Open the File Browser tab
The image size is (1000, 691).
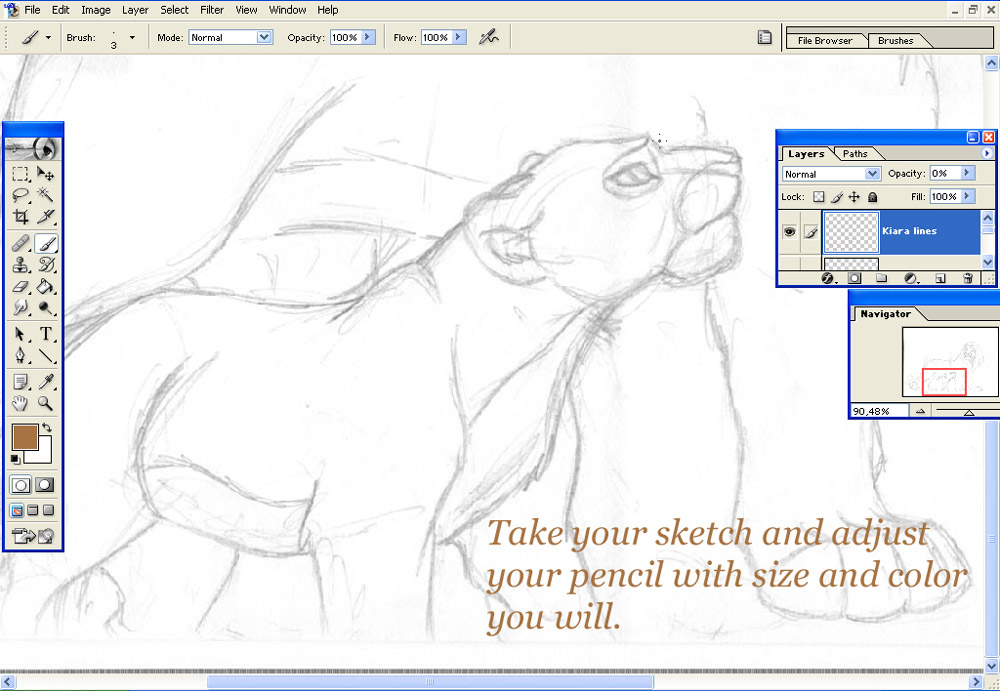coord(825,40)
